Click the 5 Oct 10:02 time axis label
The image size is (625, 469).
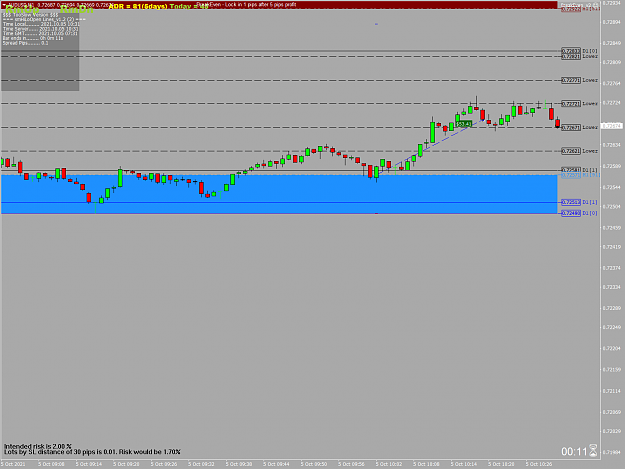click(389, 464)
